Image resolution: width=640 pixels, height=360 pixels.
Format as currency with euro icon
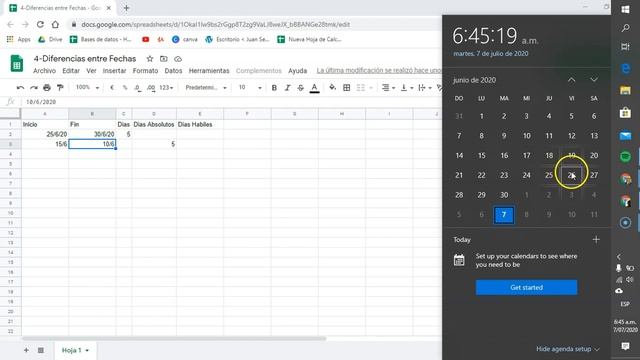tap(112, 88)
